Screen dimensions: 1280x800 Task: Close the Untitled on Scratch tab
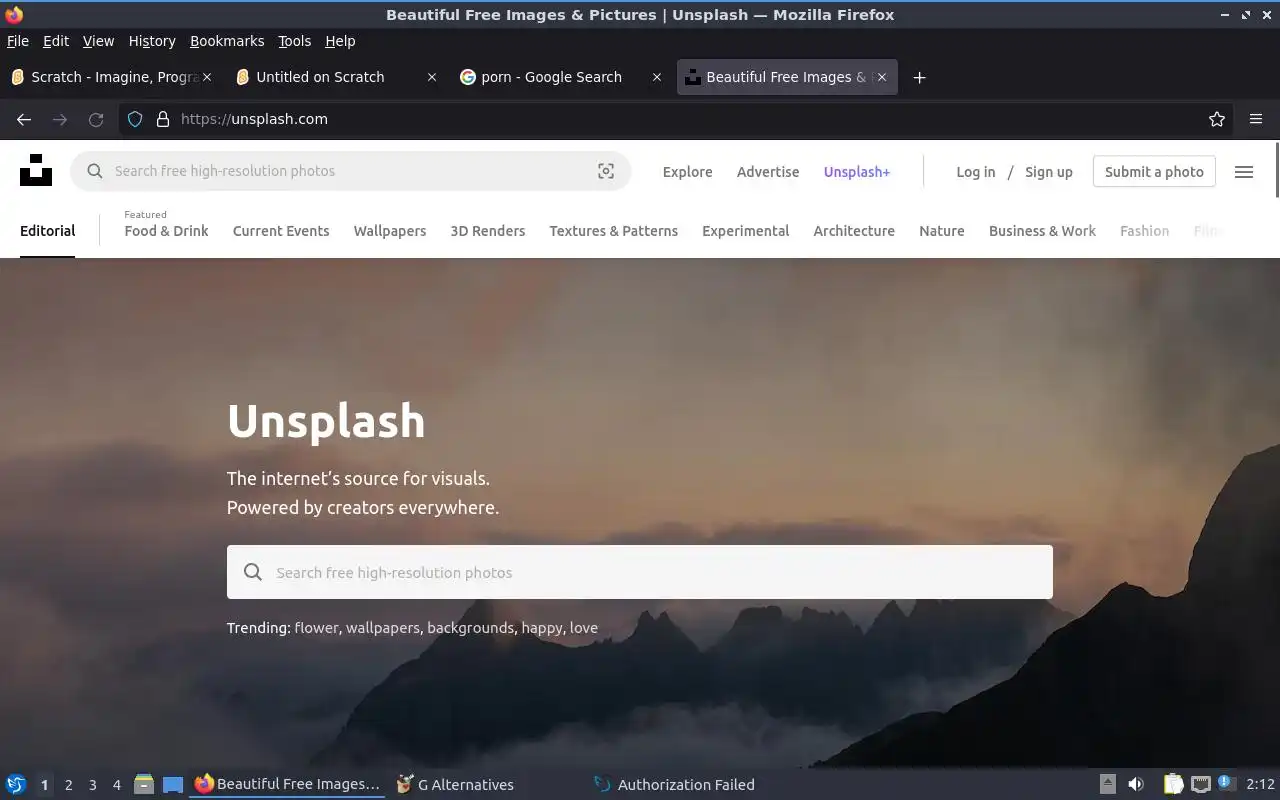[432, 77]
